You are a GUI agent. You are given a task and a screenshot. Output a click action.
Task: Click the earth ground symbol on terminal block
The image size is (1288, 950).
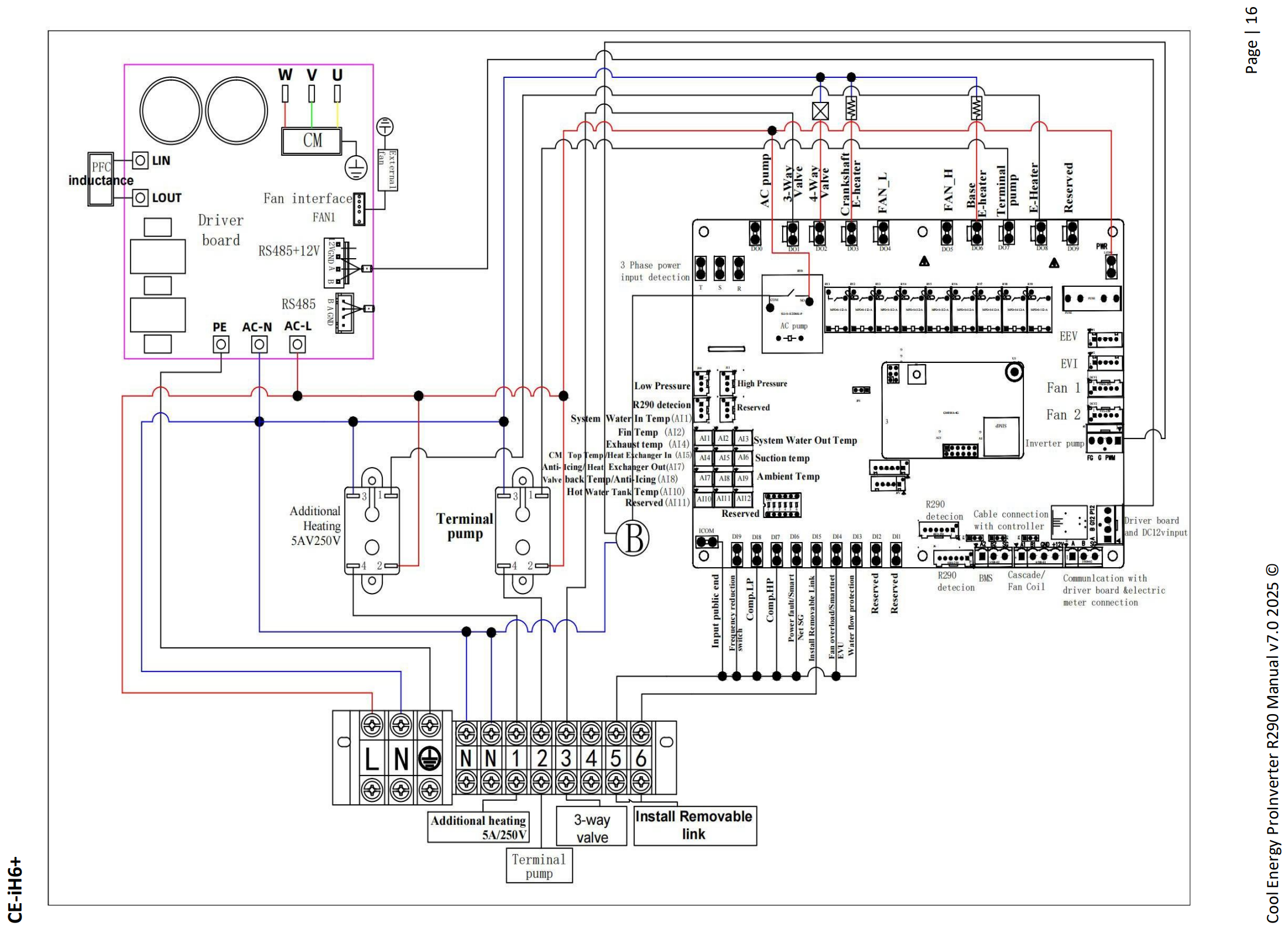(x=430, y=759)
